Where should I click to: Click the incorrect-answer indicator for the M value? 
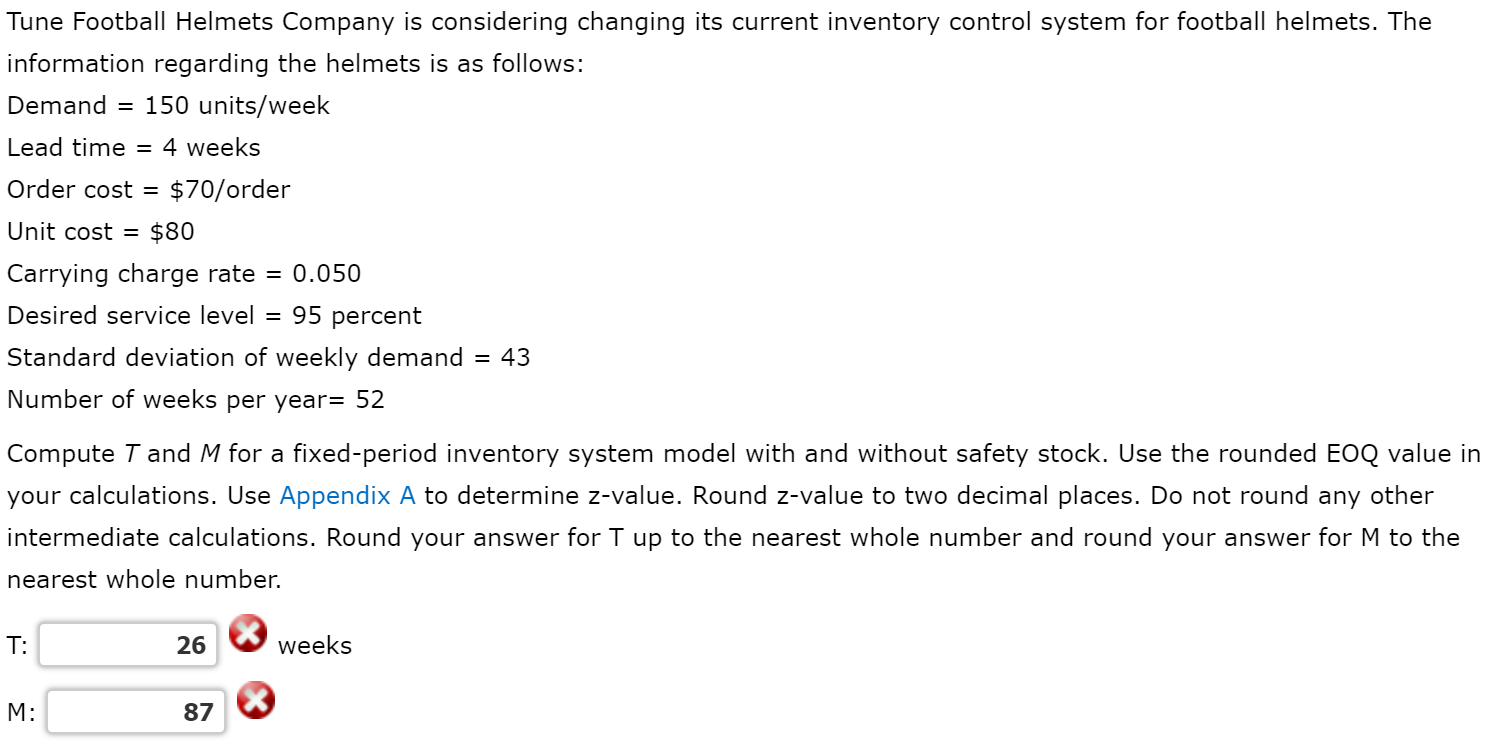(x=255, y=699)
